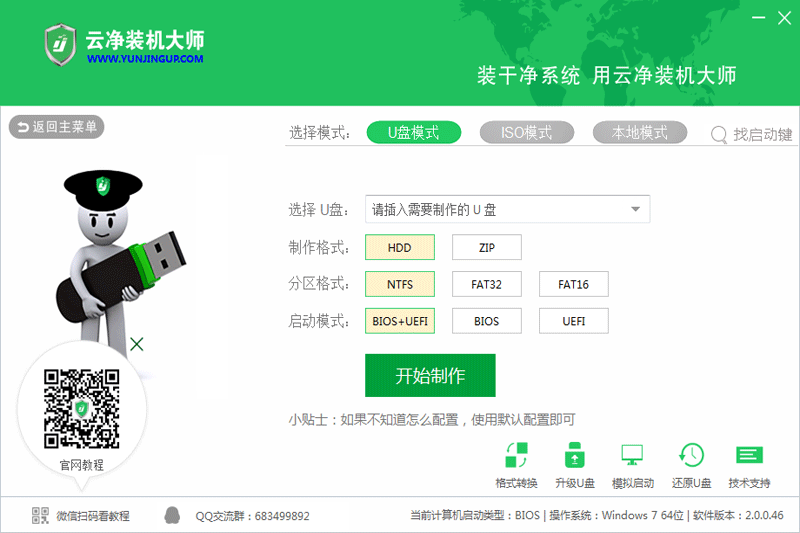Screen dimensions: 800x533
Task: Open the 请插入需要制作的U盘 combo box
Action: point(507,209)
